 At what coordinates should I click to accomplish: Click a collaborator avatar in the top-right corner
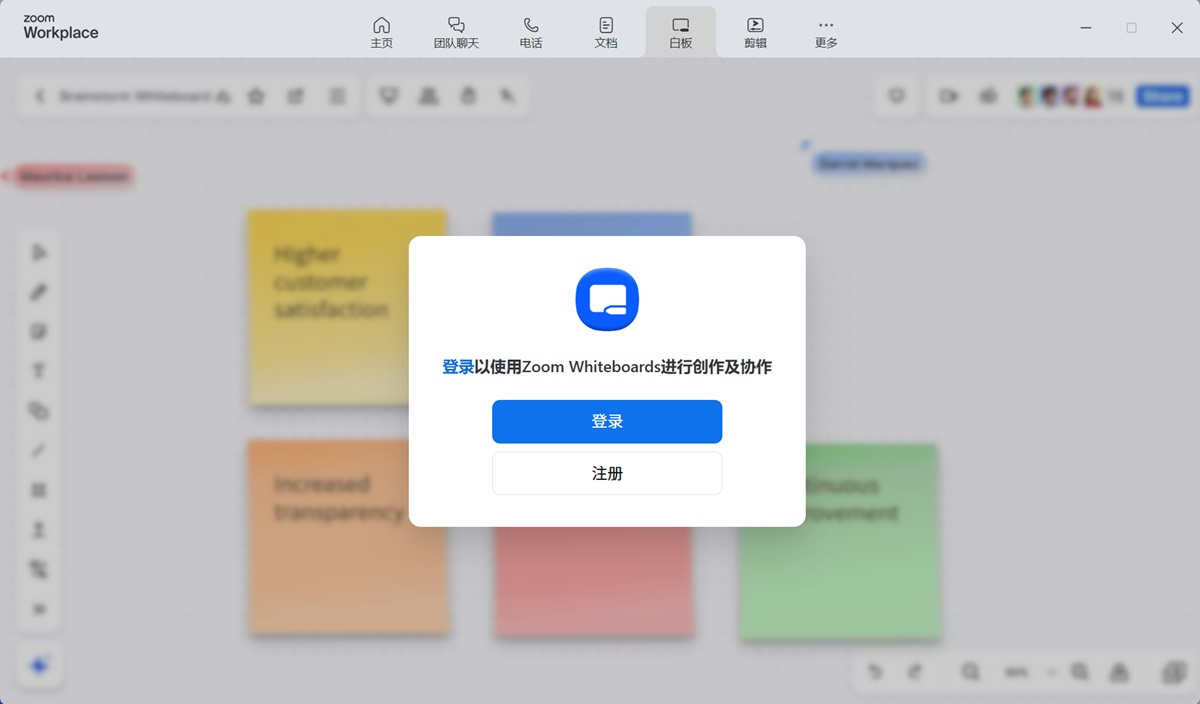[x=1050, y=96]
